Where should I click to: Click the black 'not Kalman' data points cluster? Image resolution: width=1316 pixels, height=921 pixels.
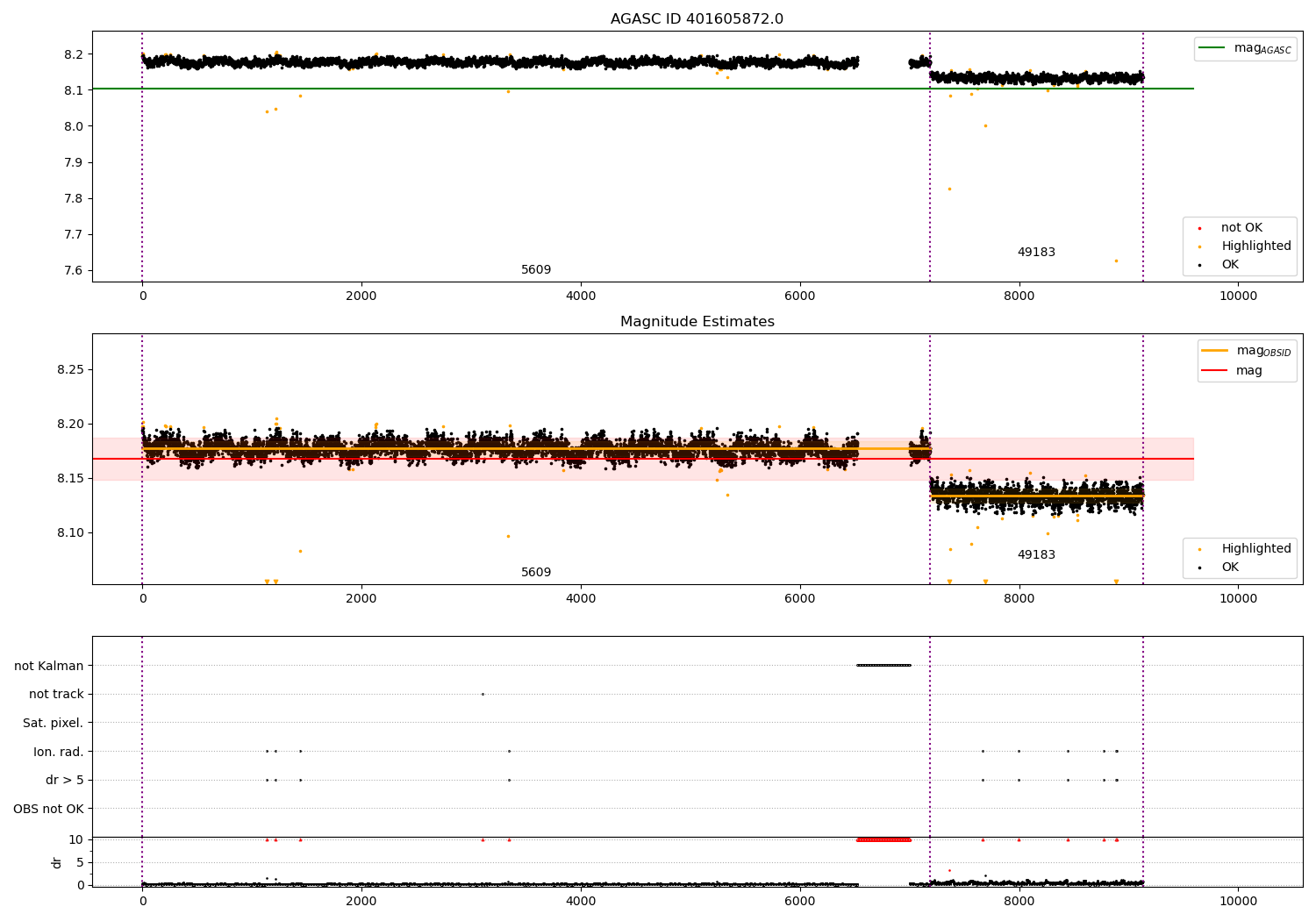[x=883, y=665]
